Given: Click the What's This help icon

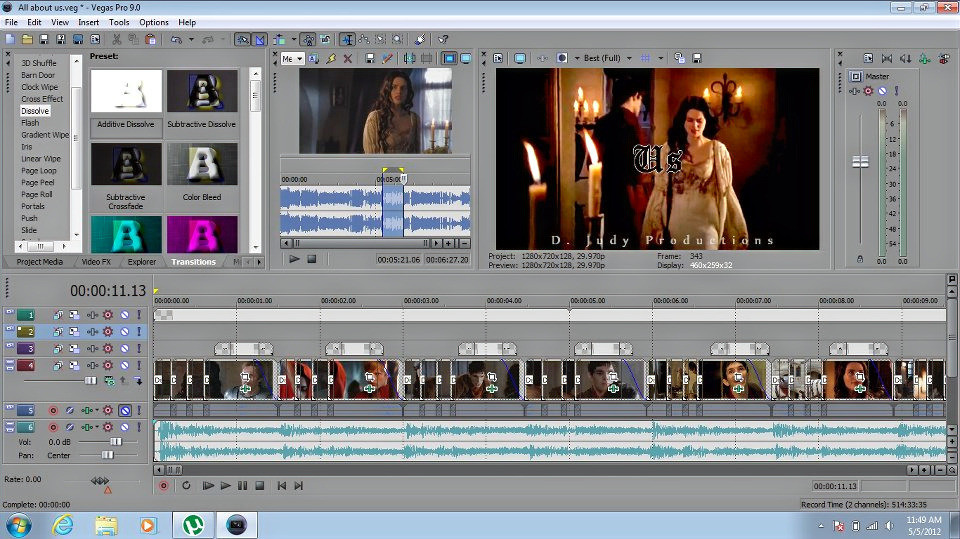Looking at the screenshot, I should pos(443,39).
